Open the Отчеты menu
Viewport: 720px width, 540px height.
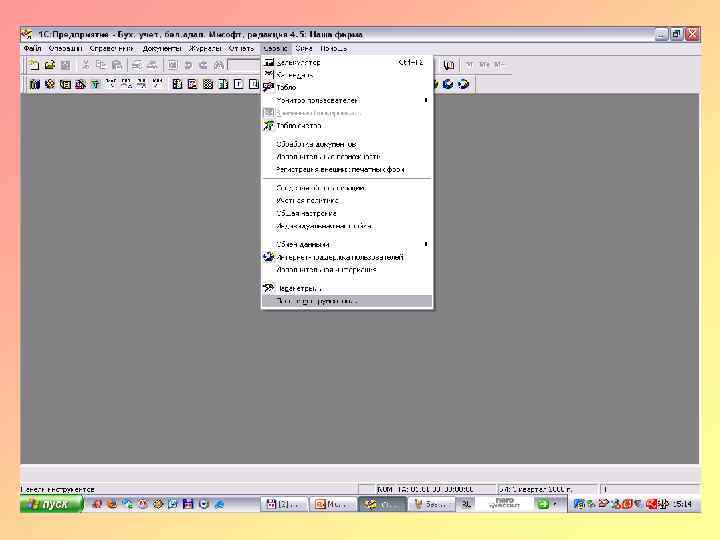[x=241, y=48]
